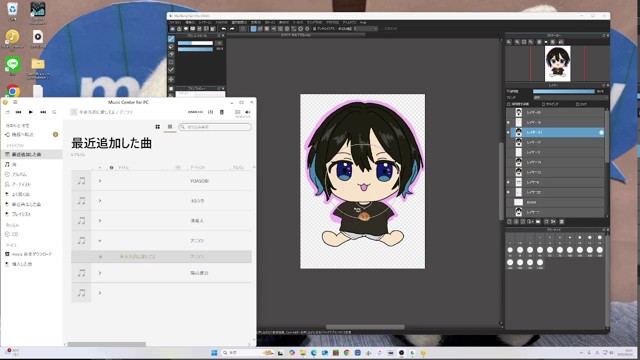640x360 pixels.
Task: Select アルバム in Music Center sidebar
Action: [19, 174]
